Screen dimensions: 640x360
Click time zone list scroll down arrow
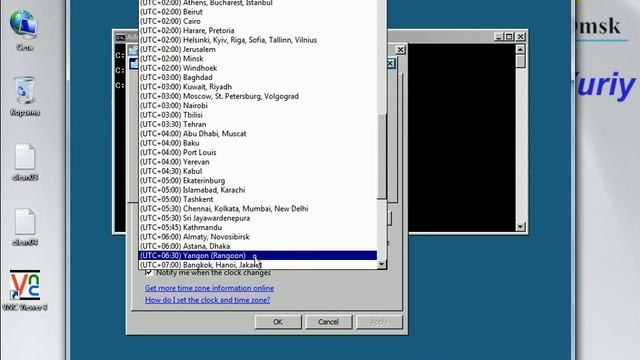382,264
